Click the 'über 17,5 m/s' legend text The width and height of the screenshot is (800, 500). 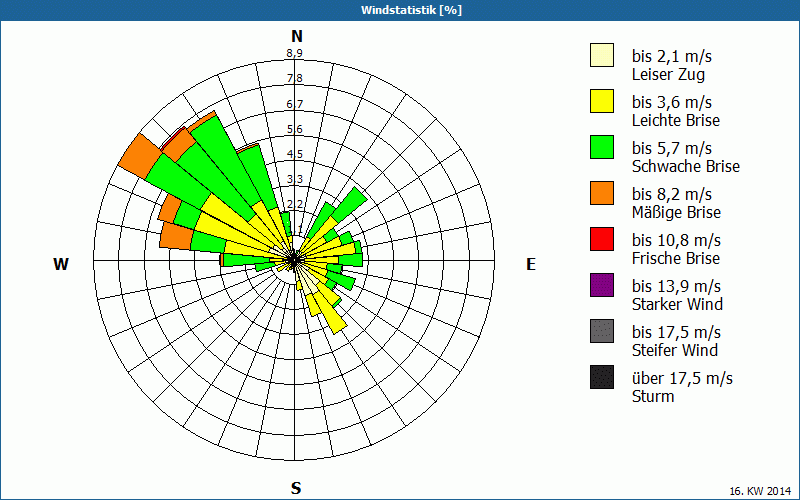point(682,378)
